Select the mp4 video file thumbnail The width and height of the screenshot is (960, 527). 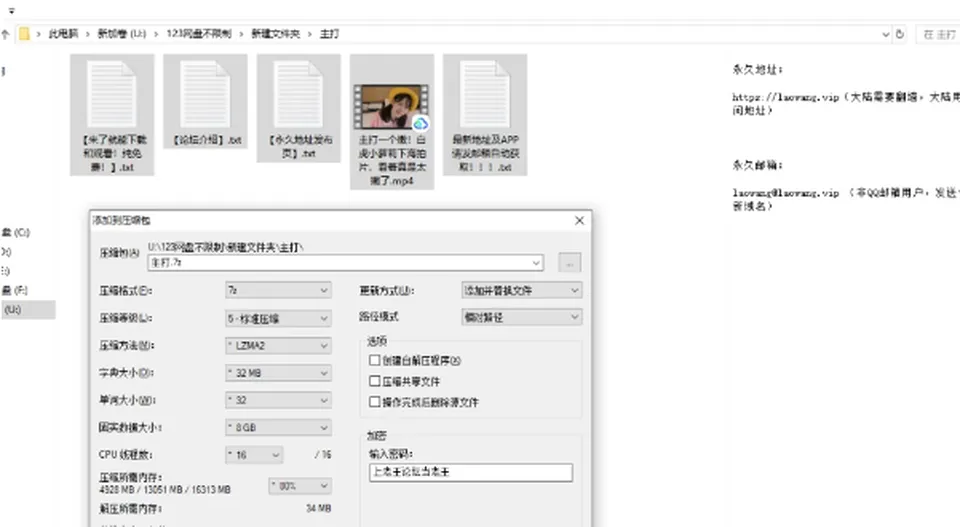[x=392, y=106]
